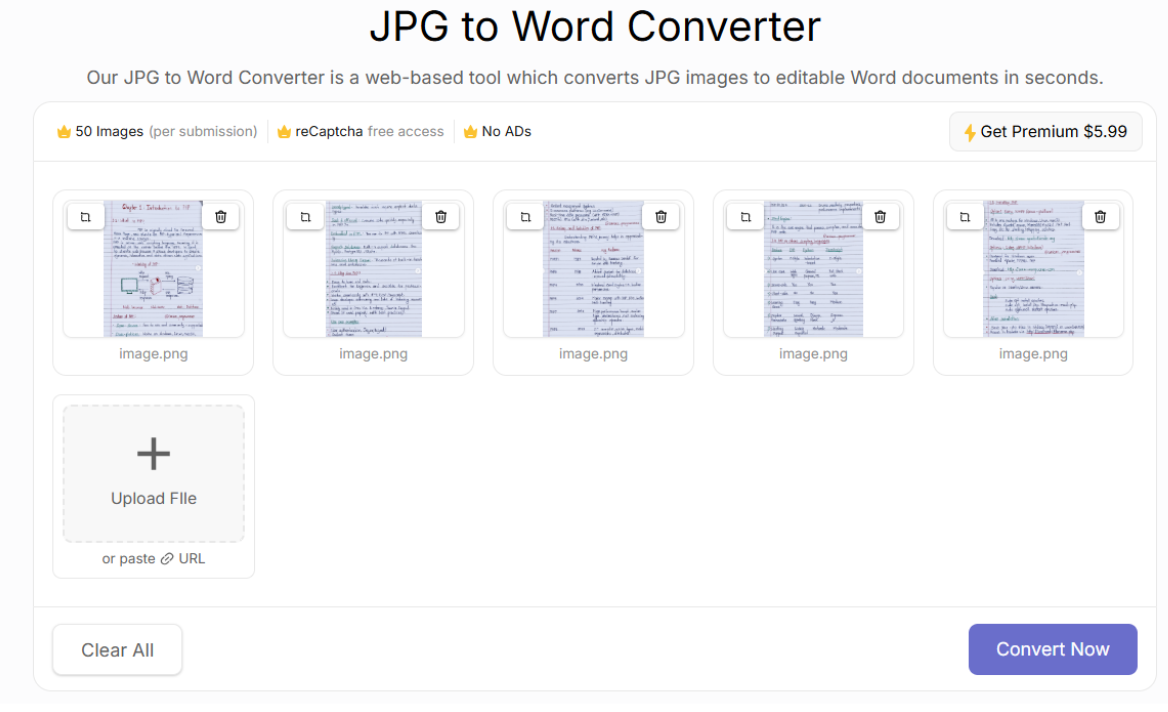
Task: Click the plus icon to upload file
Action: tap(153, 455)
